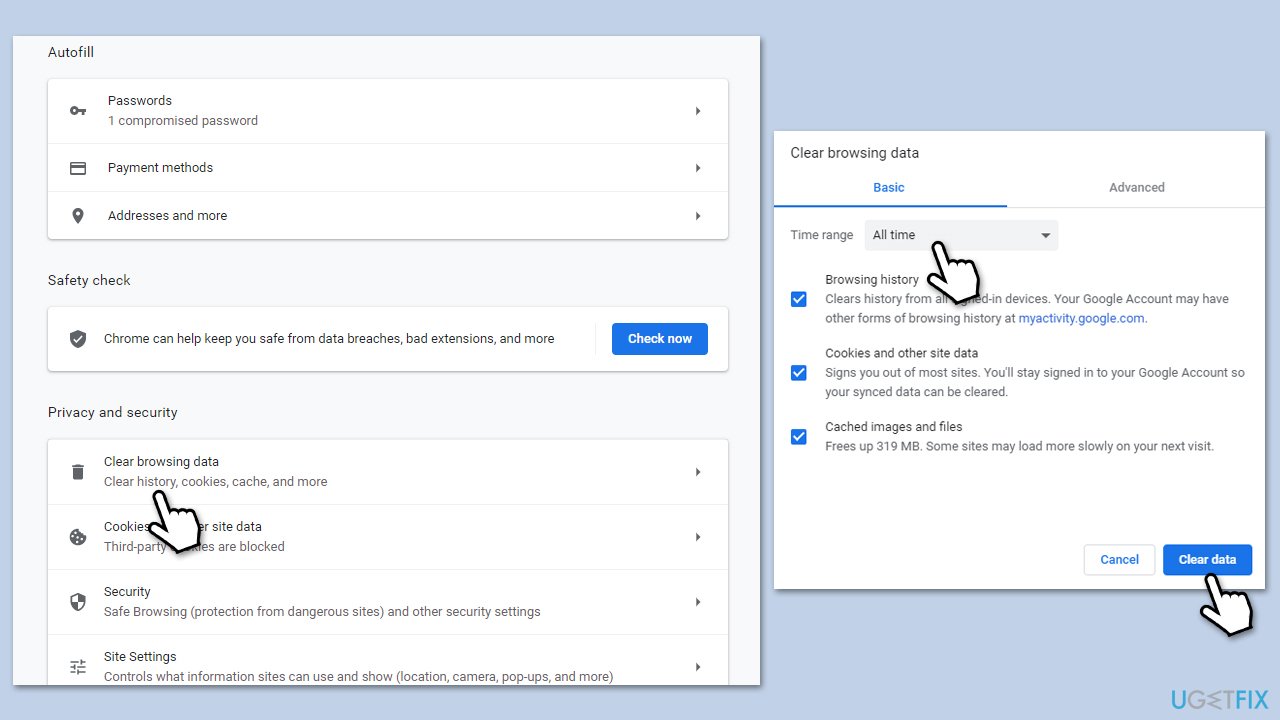1280x720 pixels.
Task: Select the Basic tab
Action: (x=888, y=187)
